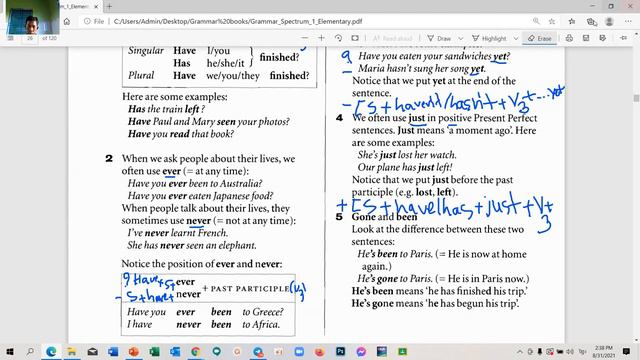Click the sentence 'Has the train left?'
Viewport: 640px width, 360px height.
tap(166, 109)
